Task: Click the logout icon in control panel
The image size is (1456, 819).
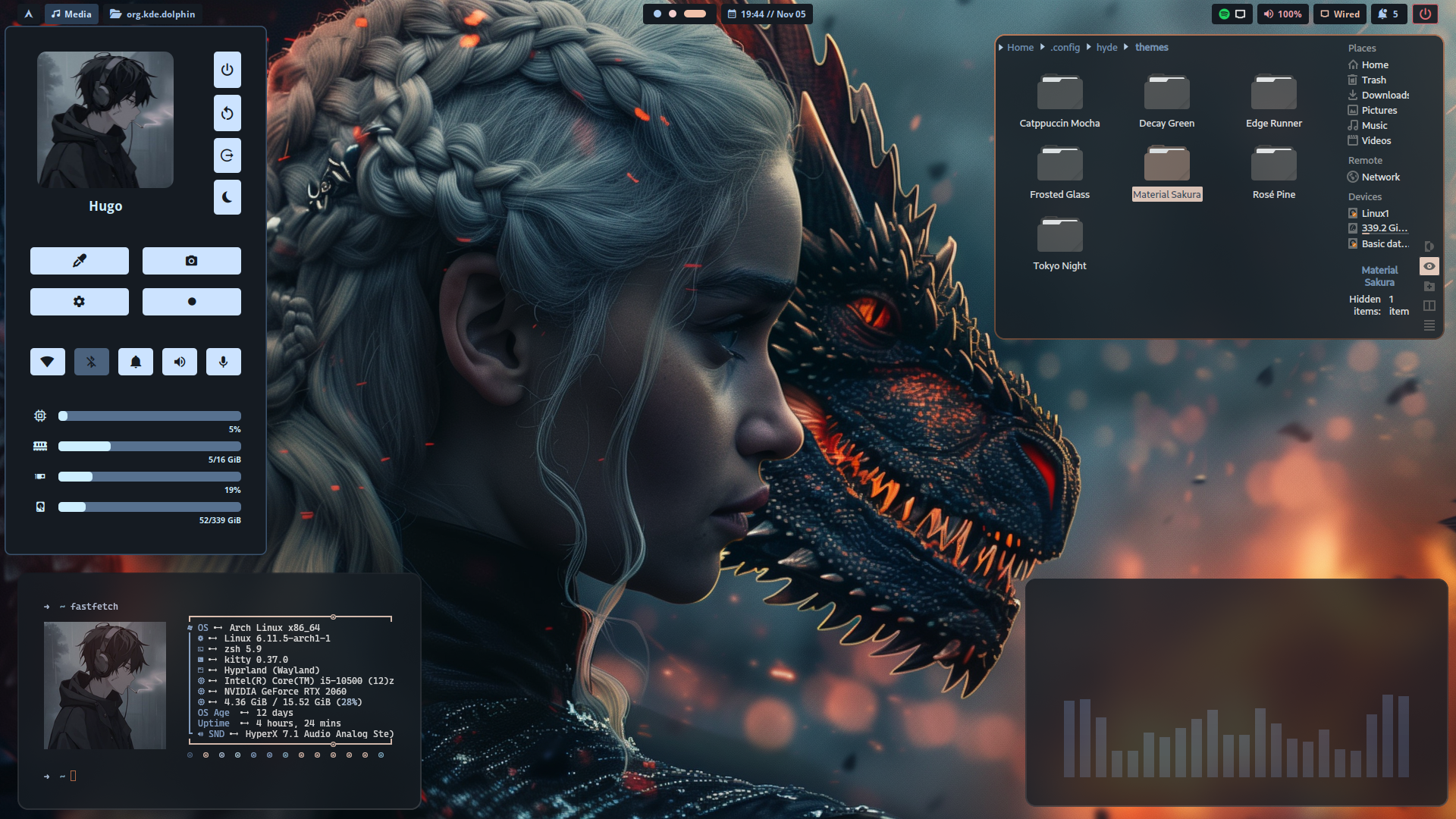Action: click(227, 155)
